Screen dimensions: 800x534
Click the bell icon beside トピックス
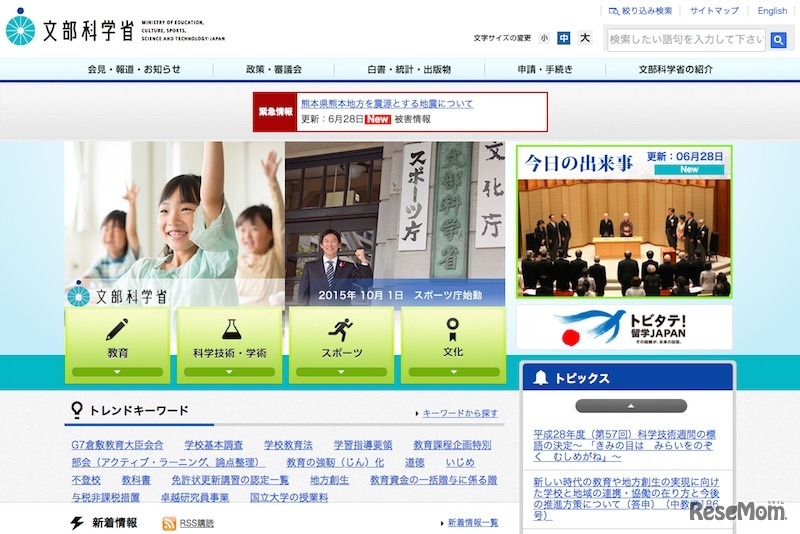pos(540,378)
